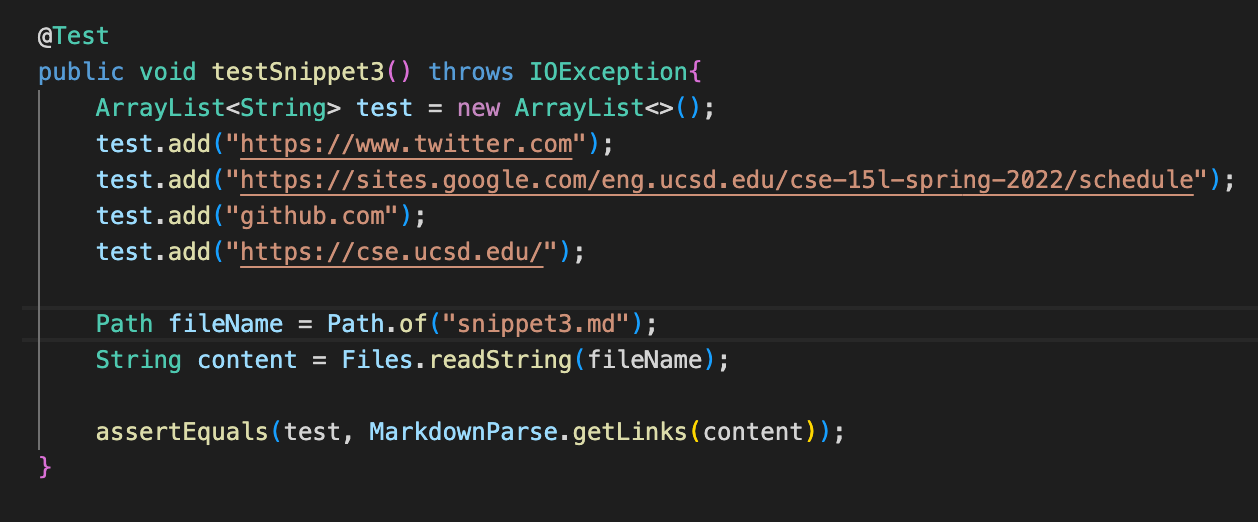Click the Files.readString method call
1258x522 pixels.
(457, 360)
